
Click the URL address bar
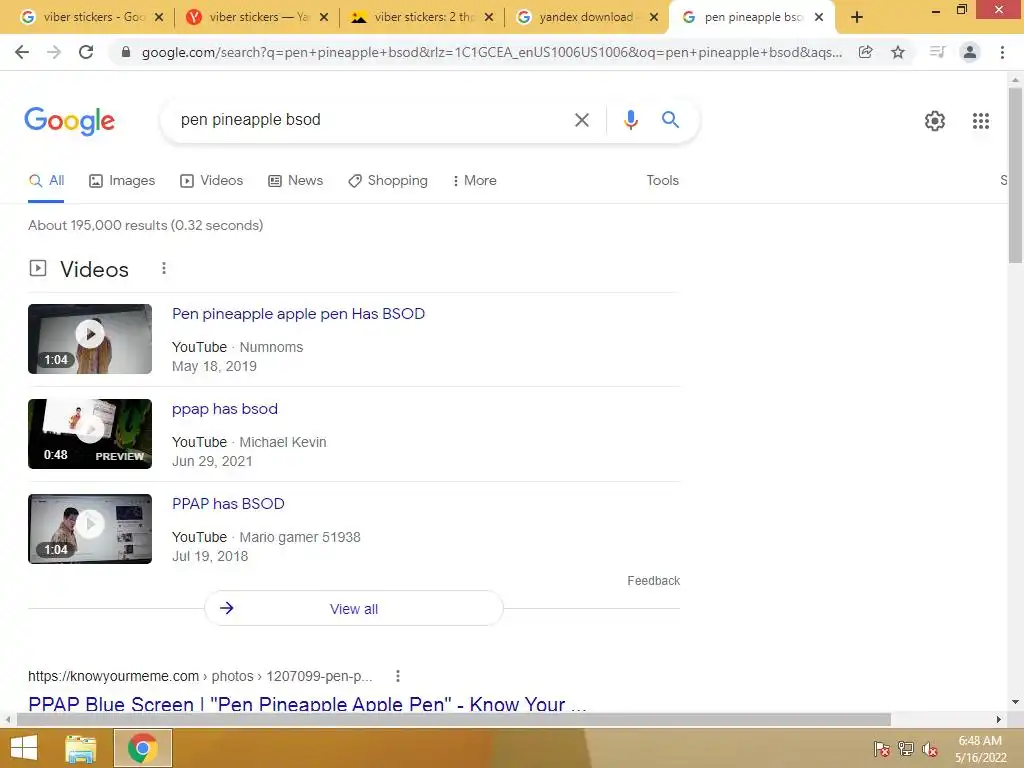tap(491, 52)
